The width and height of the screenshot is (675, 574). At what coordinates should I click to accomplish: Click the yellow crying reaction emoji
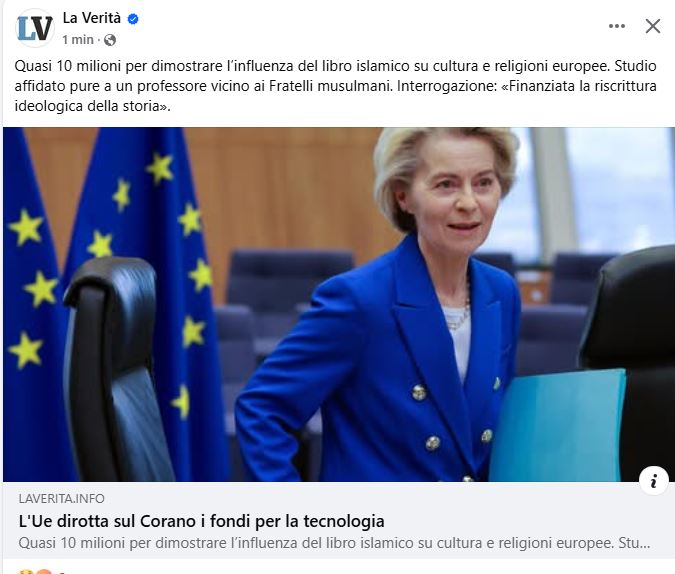click(25, 571)
